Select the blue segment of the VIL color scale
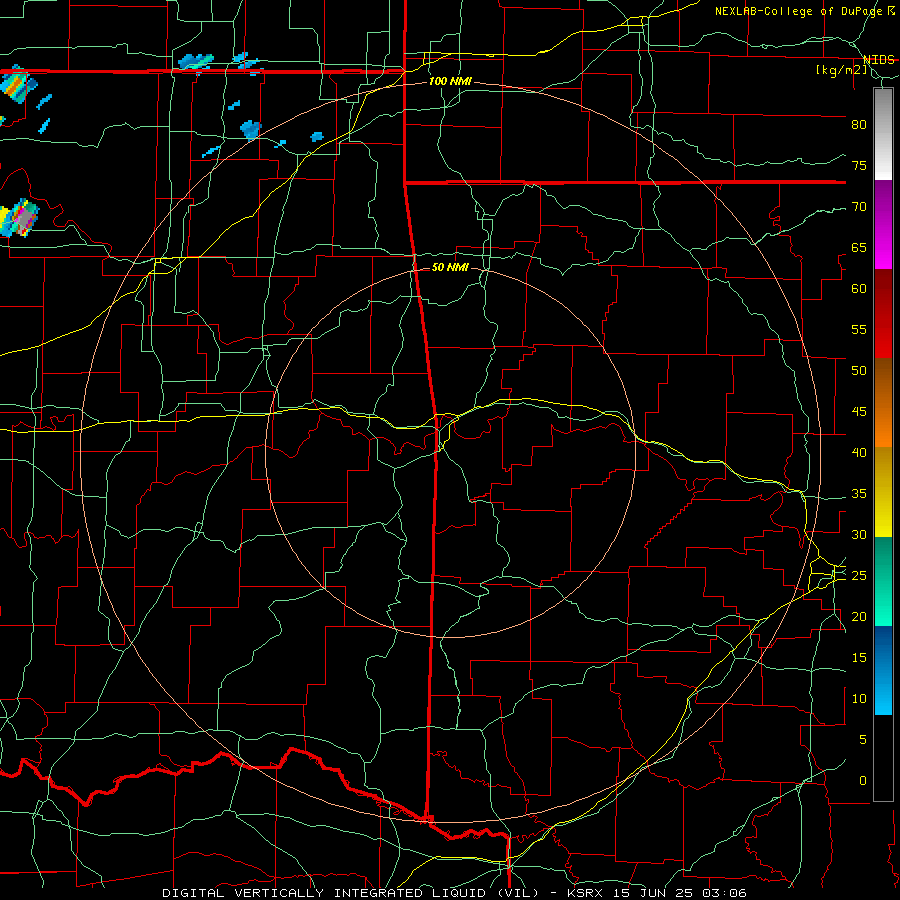 pos(883,670)
